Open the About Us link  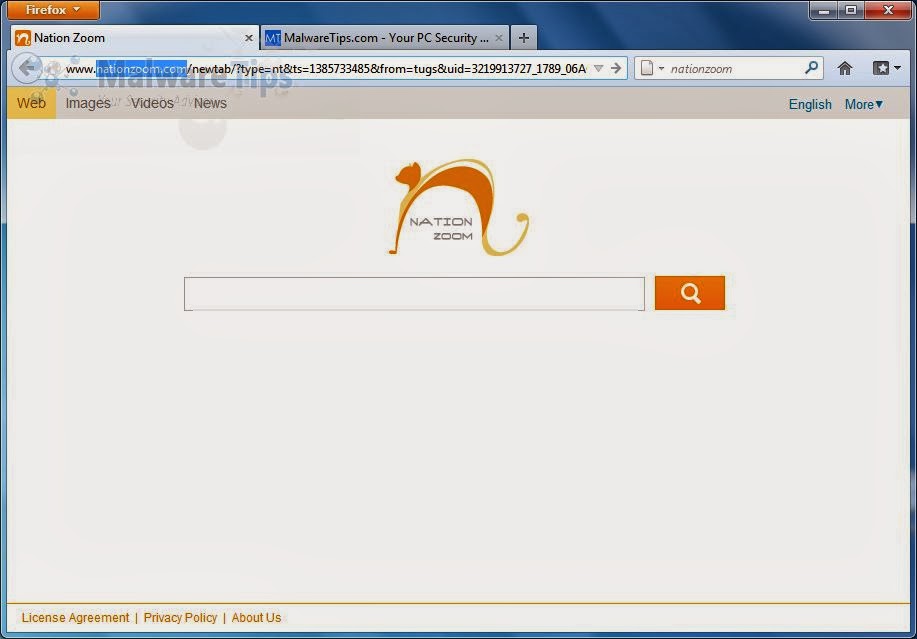[256, 617]
